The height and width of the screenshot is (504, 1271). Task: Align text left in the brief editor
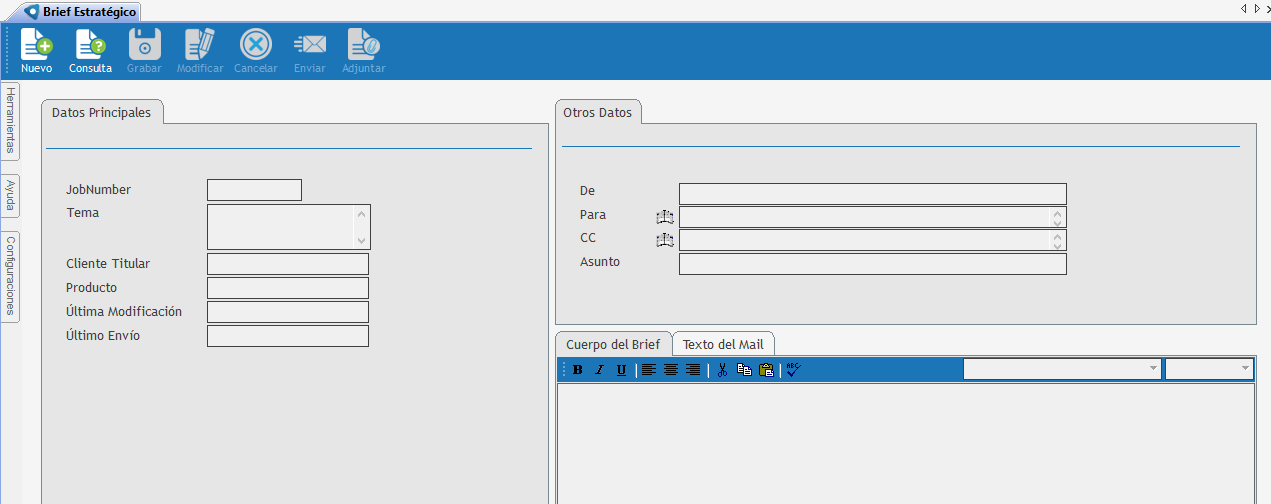point(649,370)
